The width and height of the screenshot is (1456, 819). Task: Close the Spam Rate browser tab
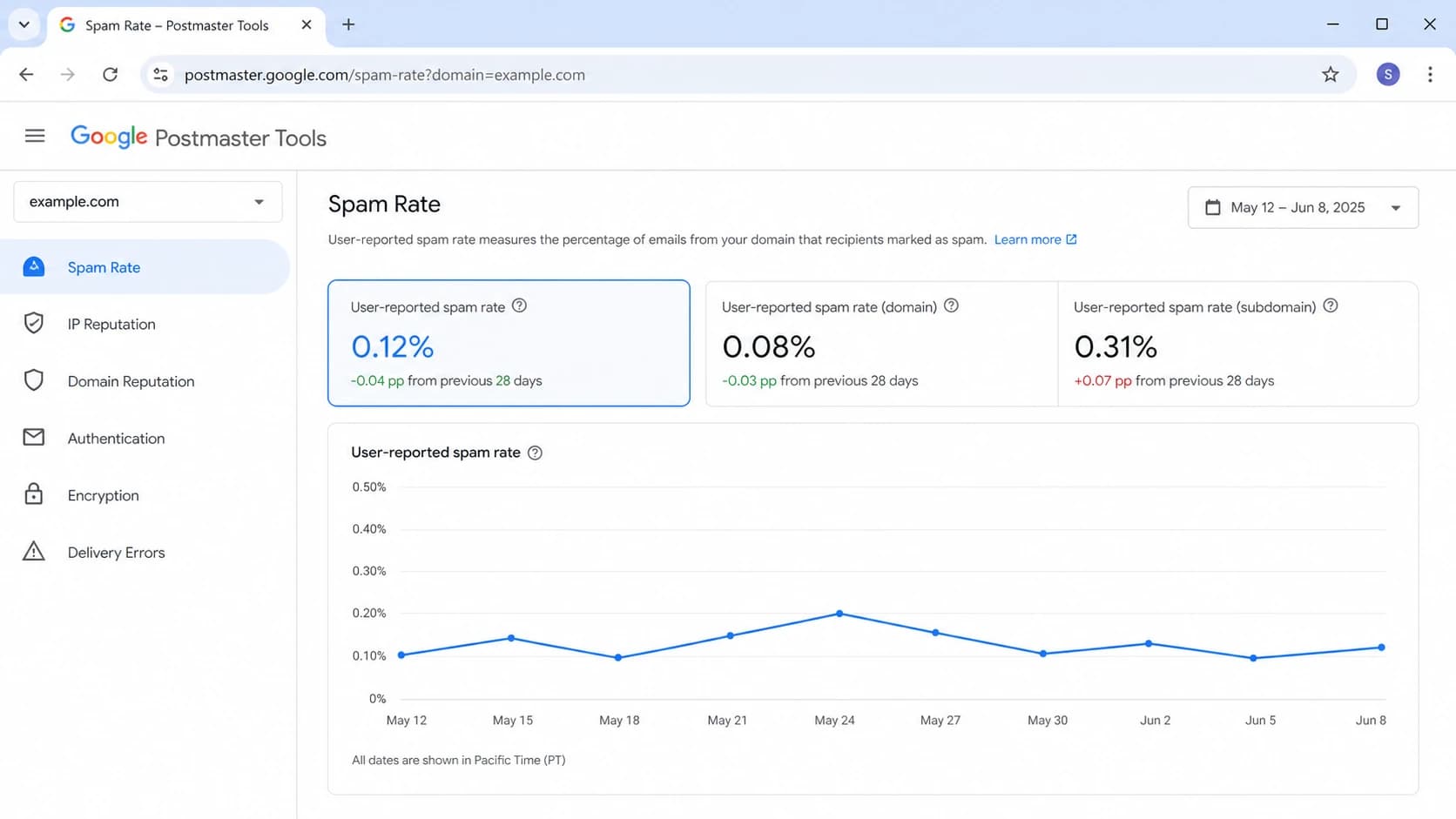307,25
